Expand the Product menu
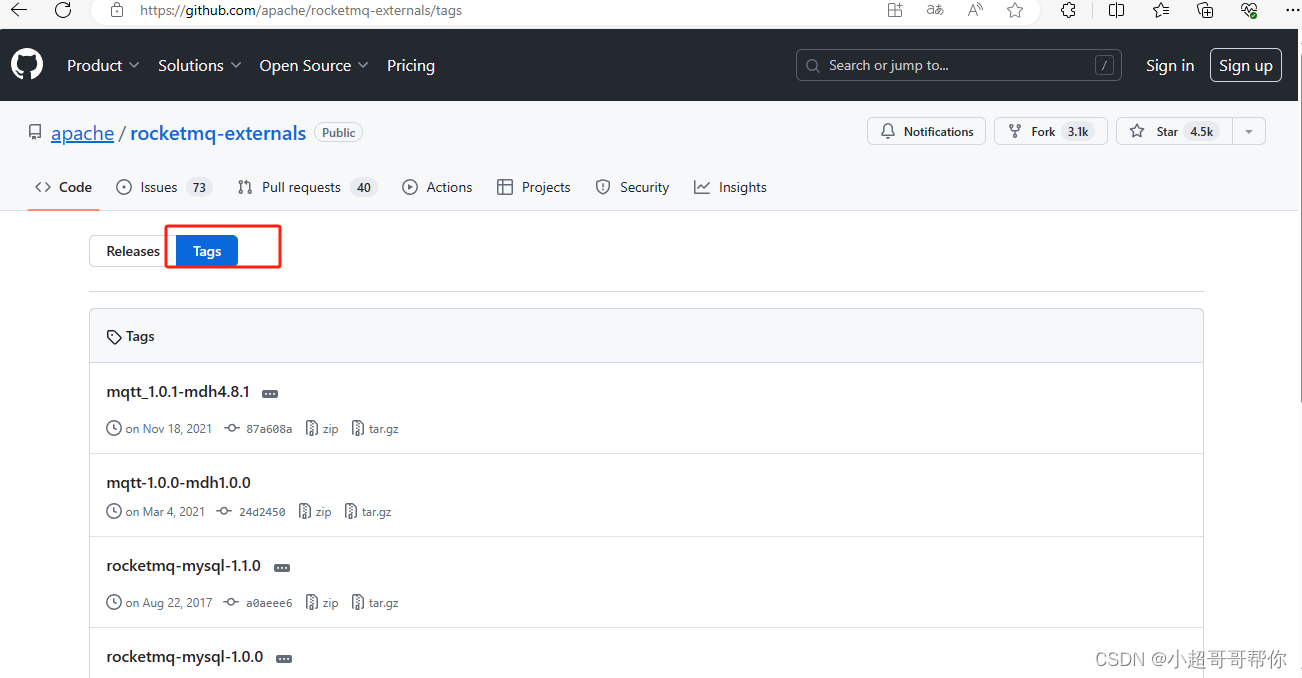The image size is (1302, 678). 103,65
